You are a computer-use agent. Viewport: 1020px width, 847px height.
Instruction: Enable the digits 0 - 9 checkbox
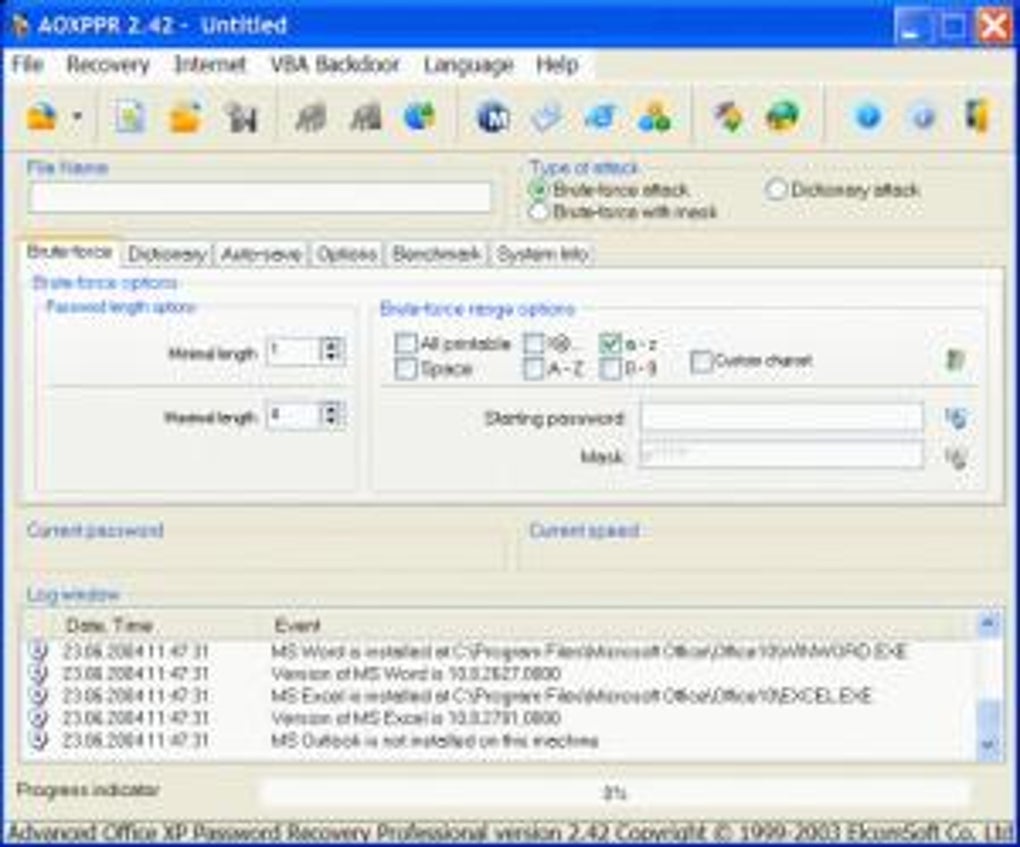[x=610, y=369]
